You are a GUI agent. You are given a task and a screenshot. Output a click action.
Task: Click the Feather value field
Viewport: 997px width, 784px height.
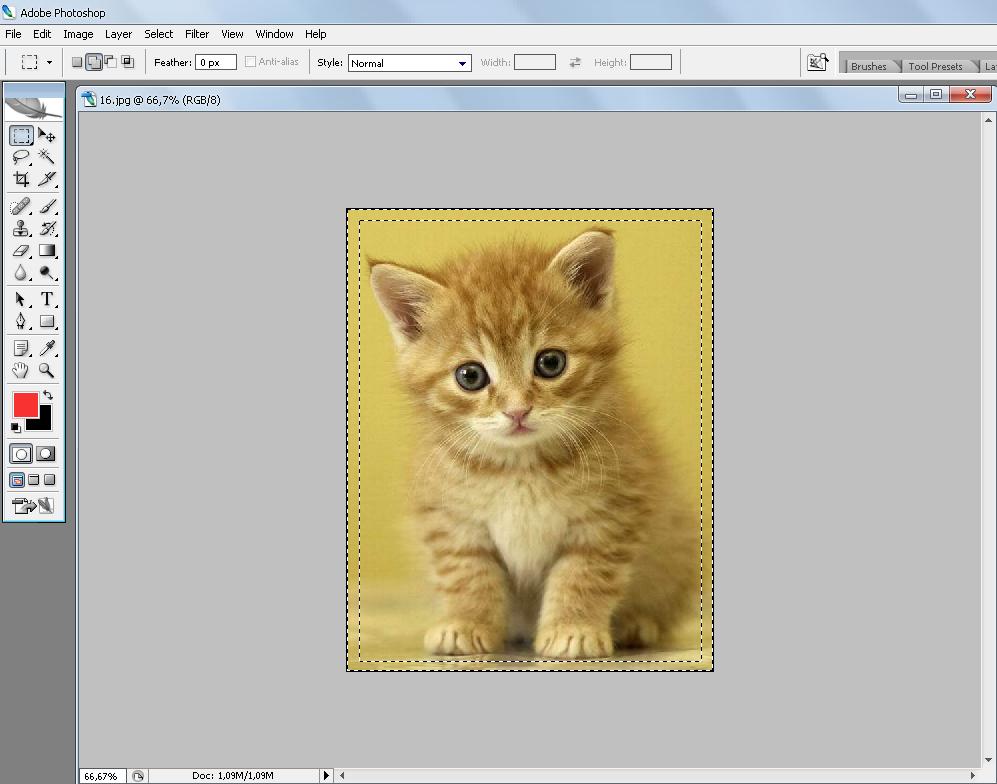(x=216, y=62)
